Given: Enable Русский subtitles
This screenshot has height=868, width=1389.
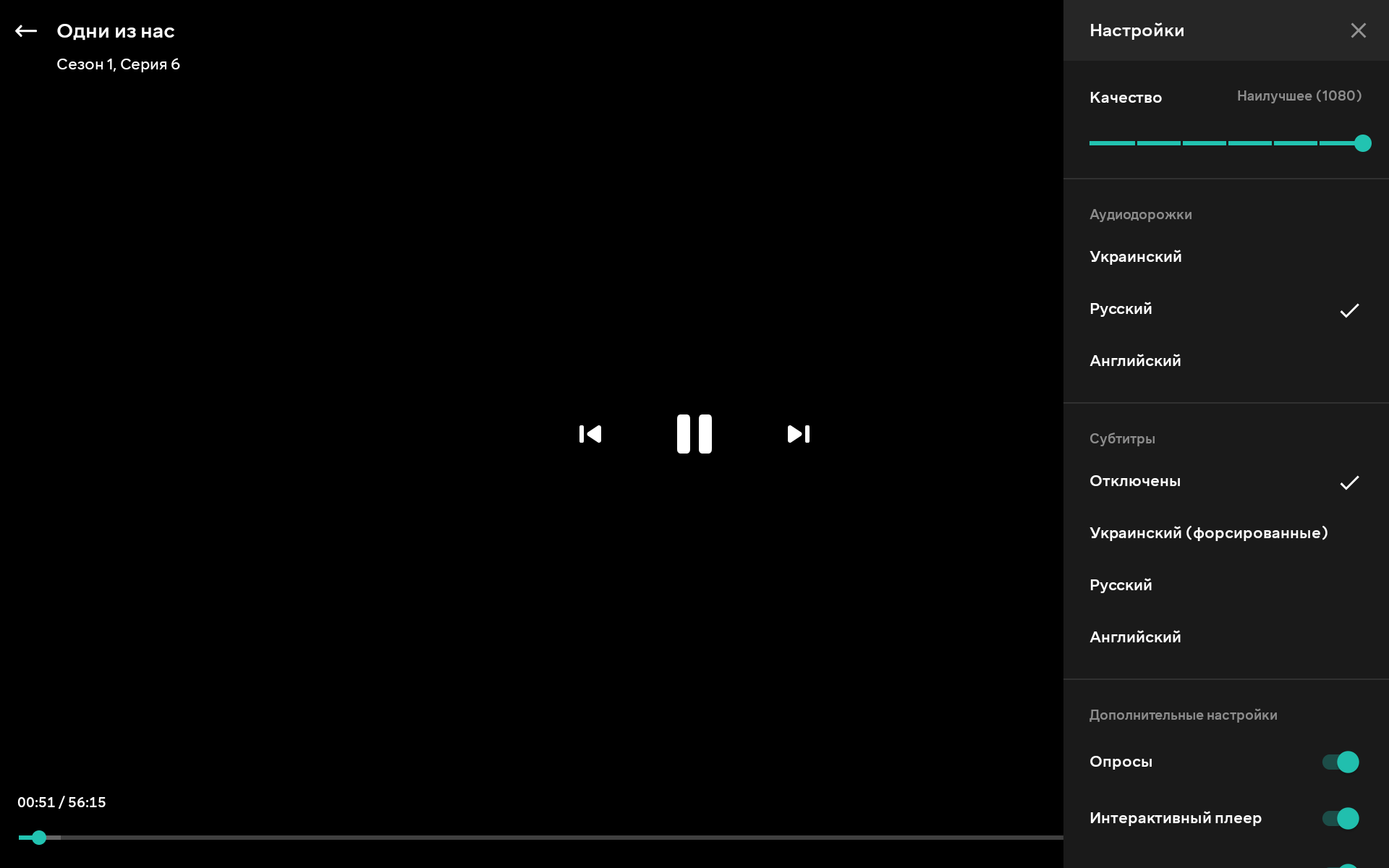Looking at the screenshot, I should point(1121,585).
